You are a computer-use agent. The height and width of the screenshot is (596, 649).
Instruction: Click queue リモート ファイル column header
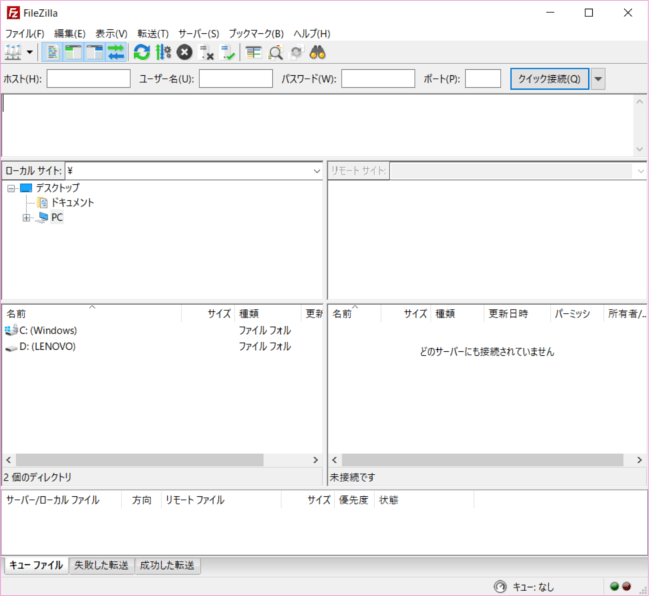[x=221, y=500]
